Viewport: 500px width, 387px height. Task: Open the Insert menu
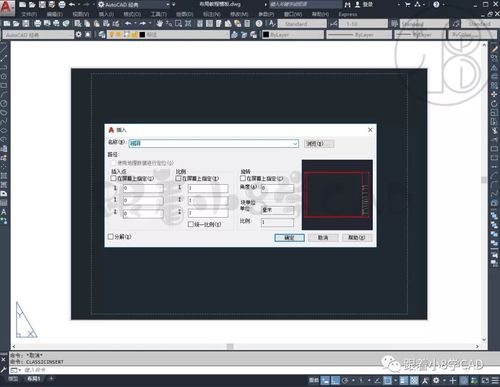(x=106, y=14)
